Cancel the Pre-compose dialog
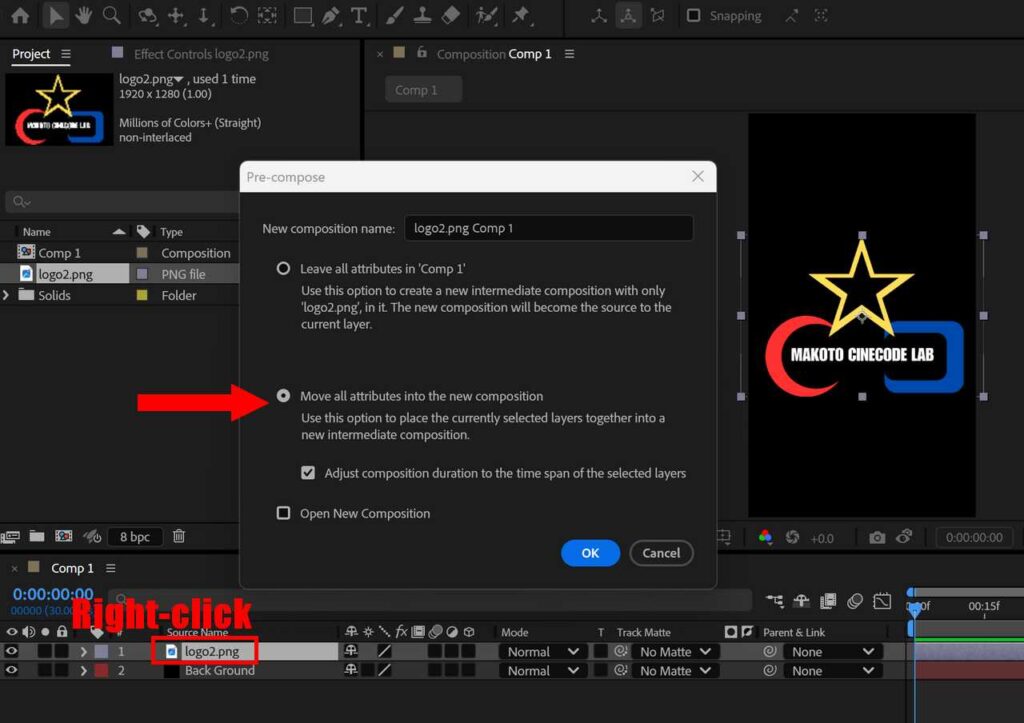The width and height of the screenshot is (1024, 723). click(661, 553)
